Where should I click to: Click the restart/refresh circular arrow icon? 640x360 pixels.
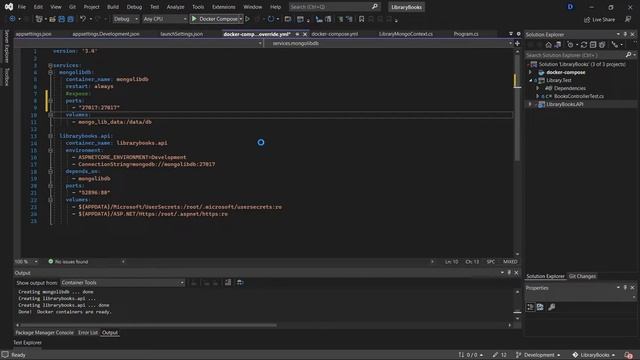pyautogui.click(x=271, y=19)
